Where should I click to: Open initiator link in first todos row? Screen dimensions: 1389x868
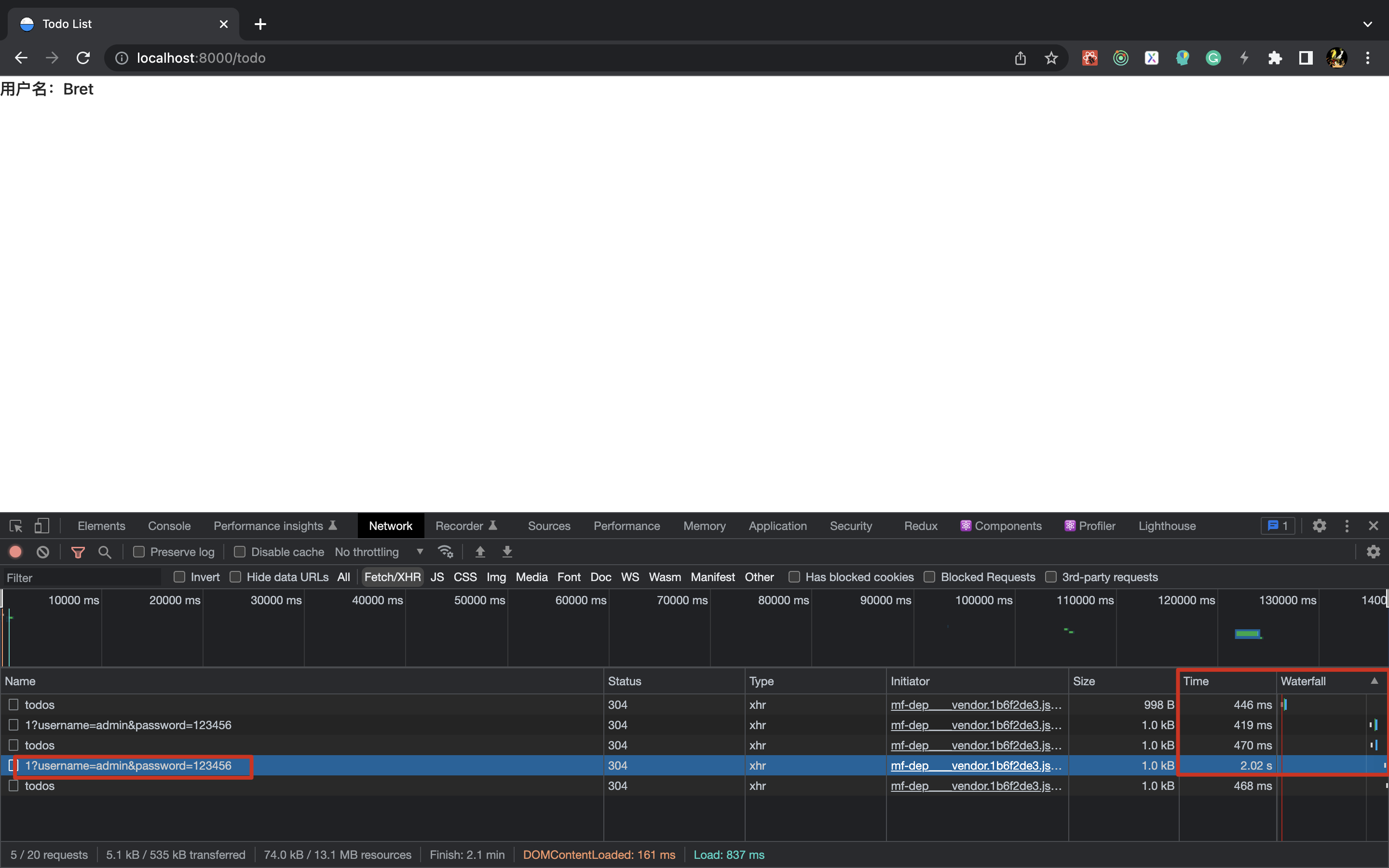pos(976,705)
